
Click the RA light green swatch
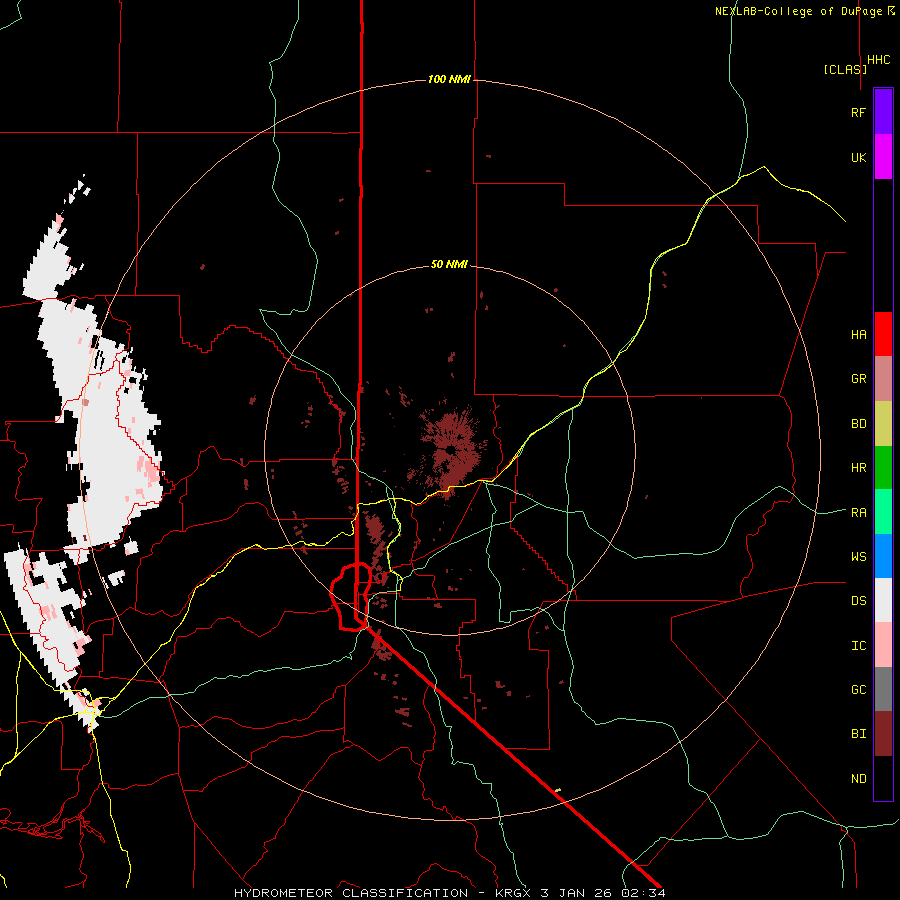pos(883,512)
